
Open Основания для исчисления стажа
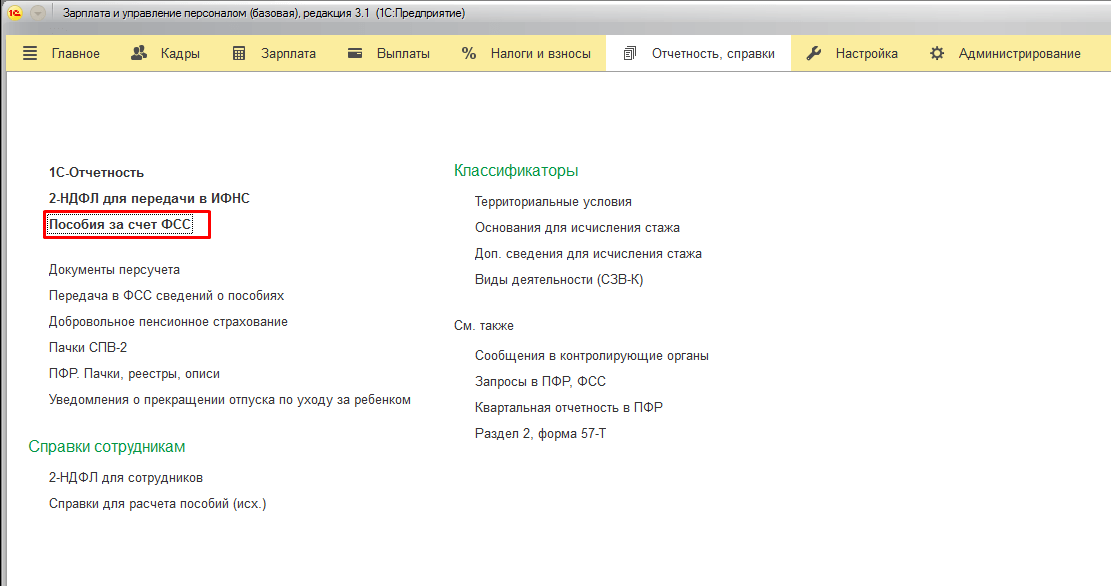577,227
